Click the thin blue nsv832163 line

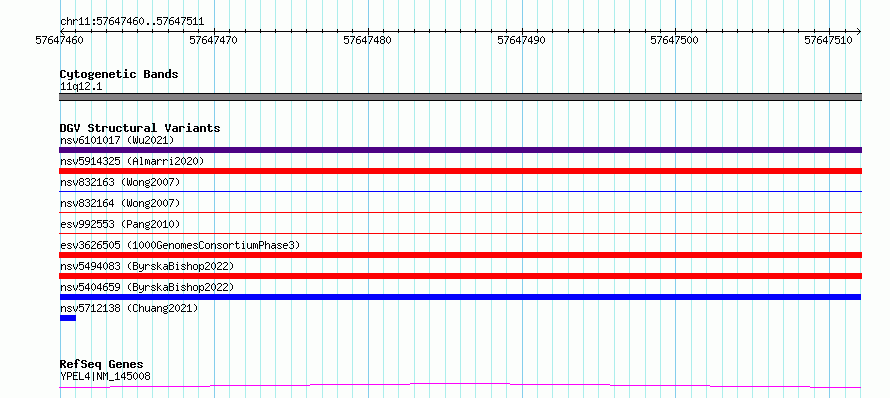click(460, 192)
